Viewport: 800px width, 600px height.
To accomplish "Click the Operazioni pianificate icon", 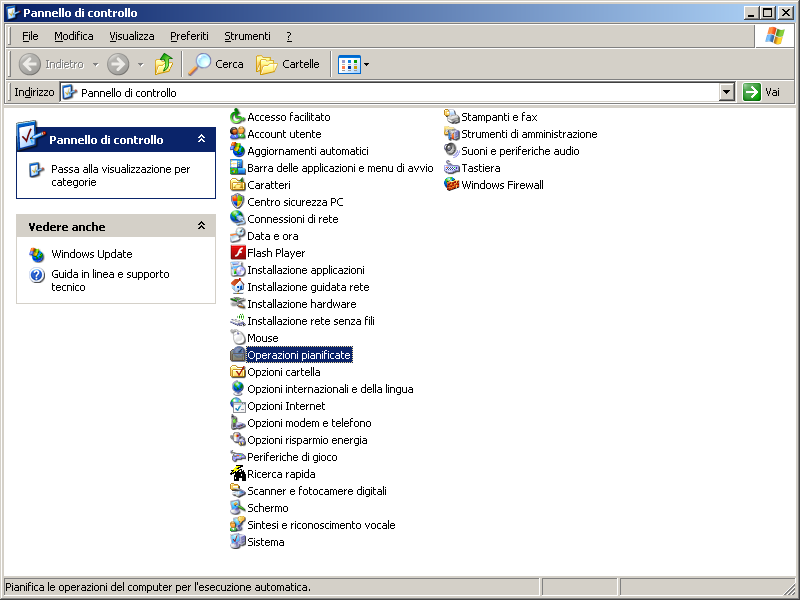I will (237, 355).
